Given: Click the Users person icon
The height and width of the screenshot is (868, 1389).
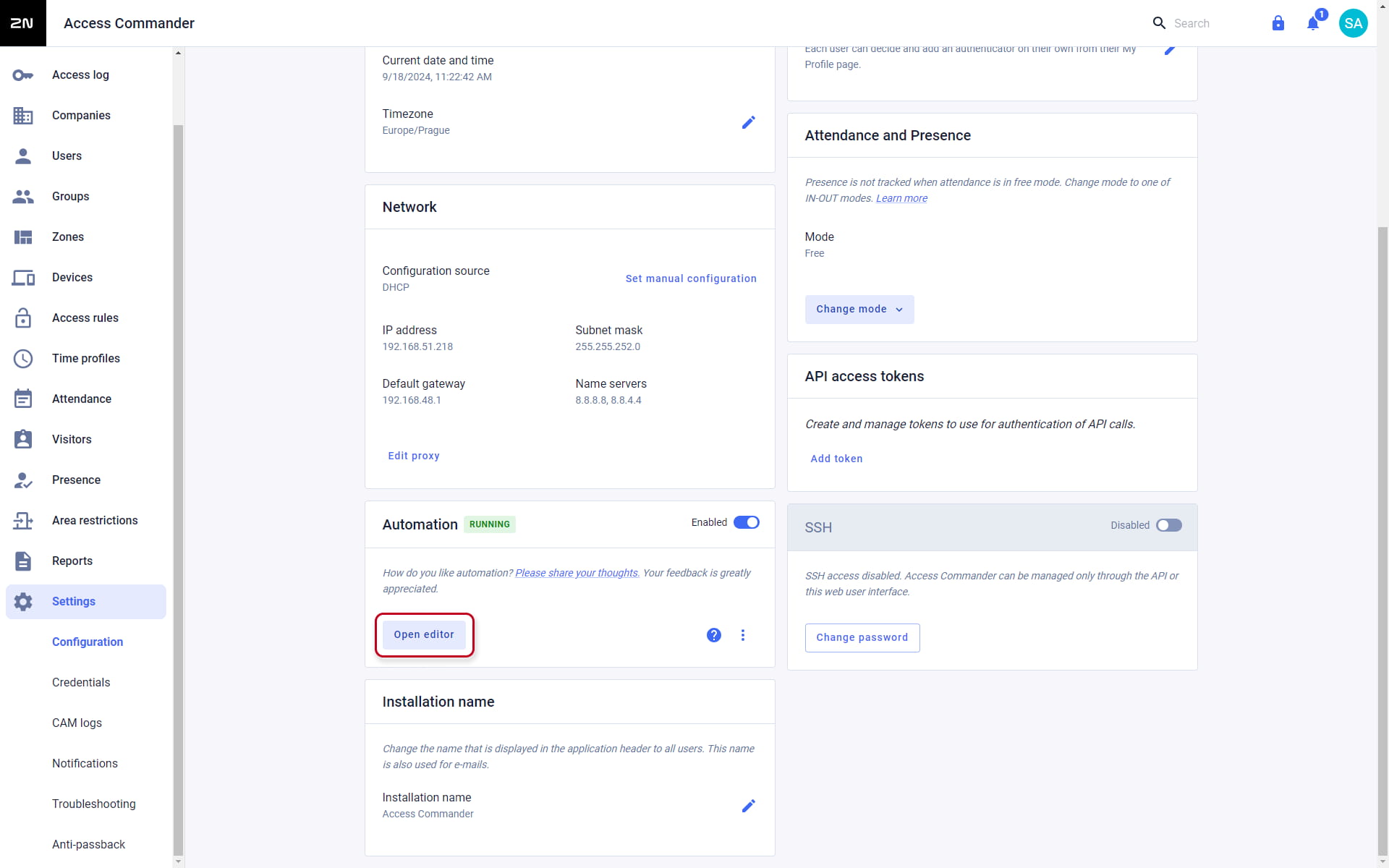Looking at the screenshot, I should 23,156.
